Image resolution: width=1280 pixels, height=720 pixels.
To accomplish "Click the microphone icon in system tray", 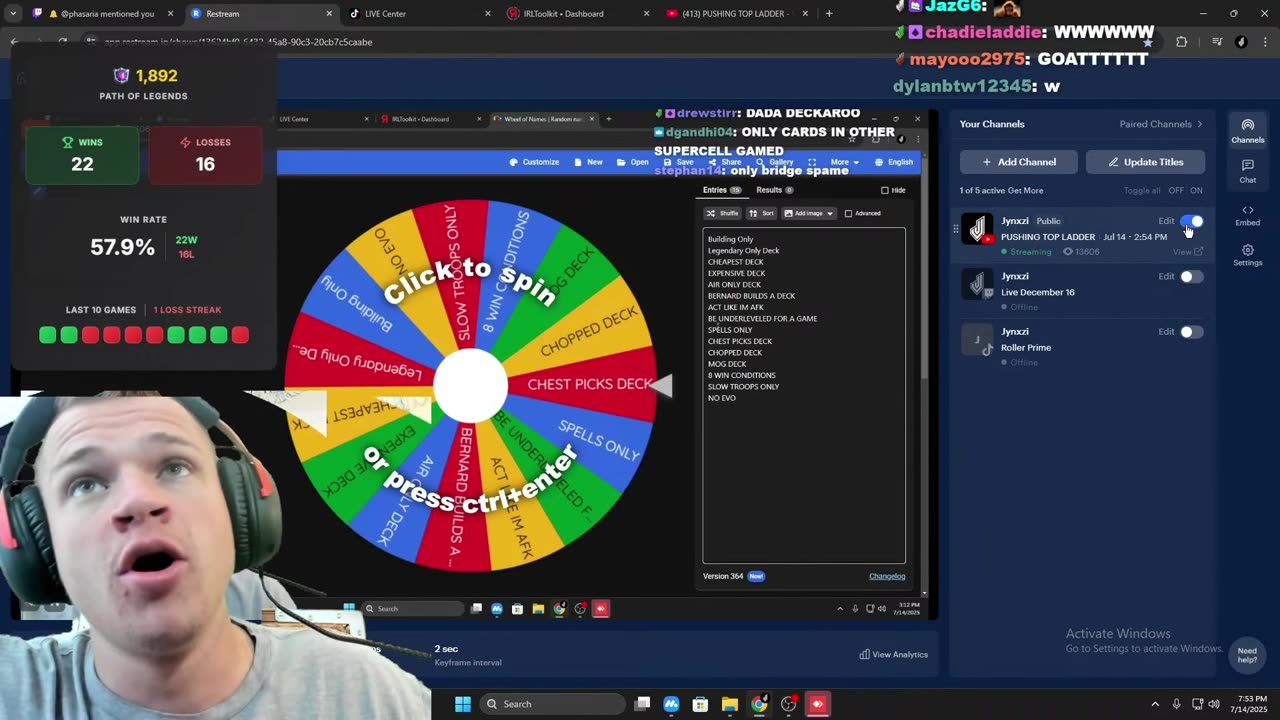I will point(1176,704).
